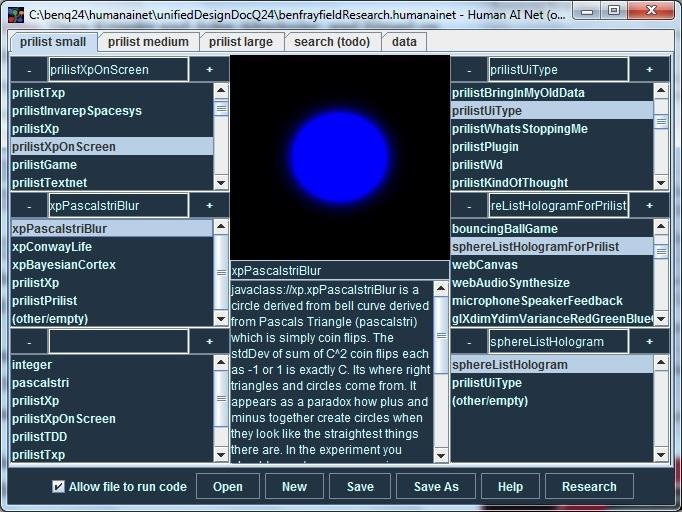Select prilistWhatsStoppingMe list item

[x=552, y=129]
